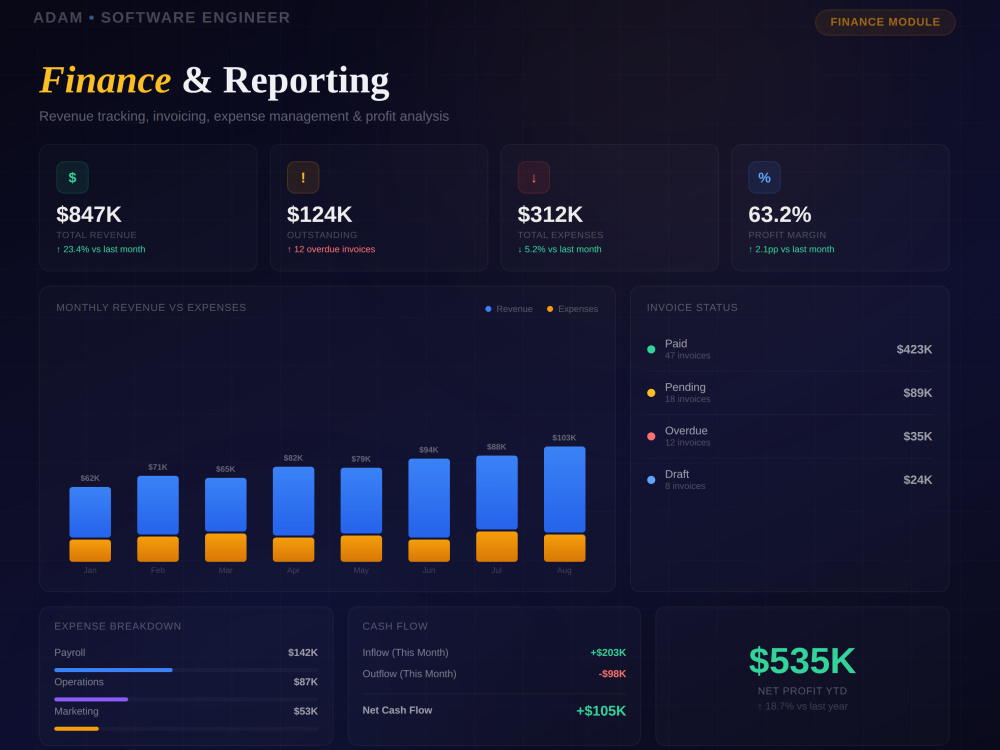Click the Inflow +$203K value
The width and height of the screenshot is (1000, 750).
[x=608, y=652]
